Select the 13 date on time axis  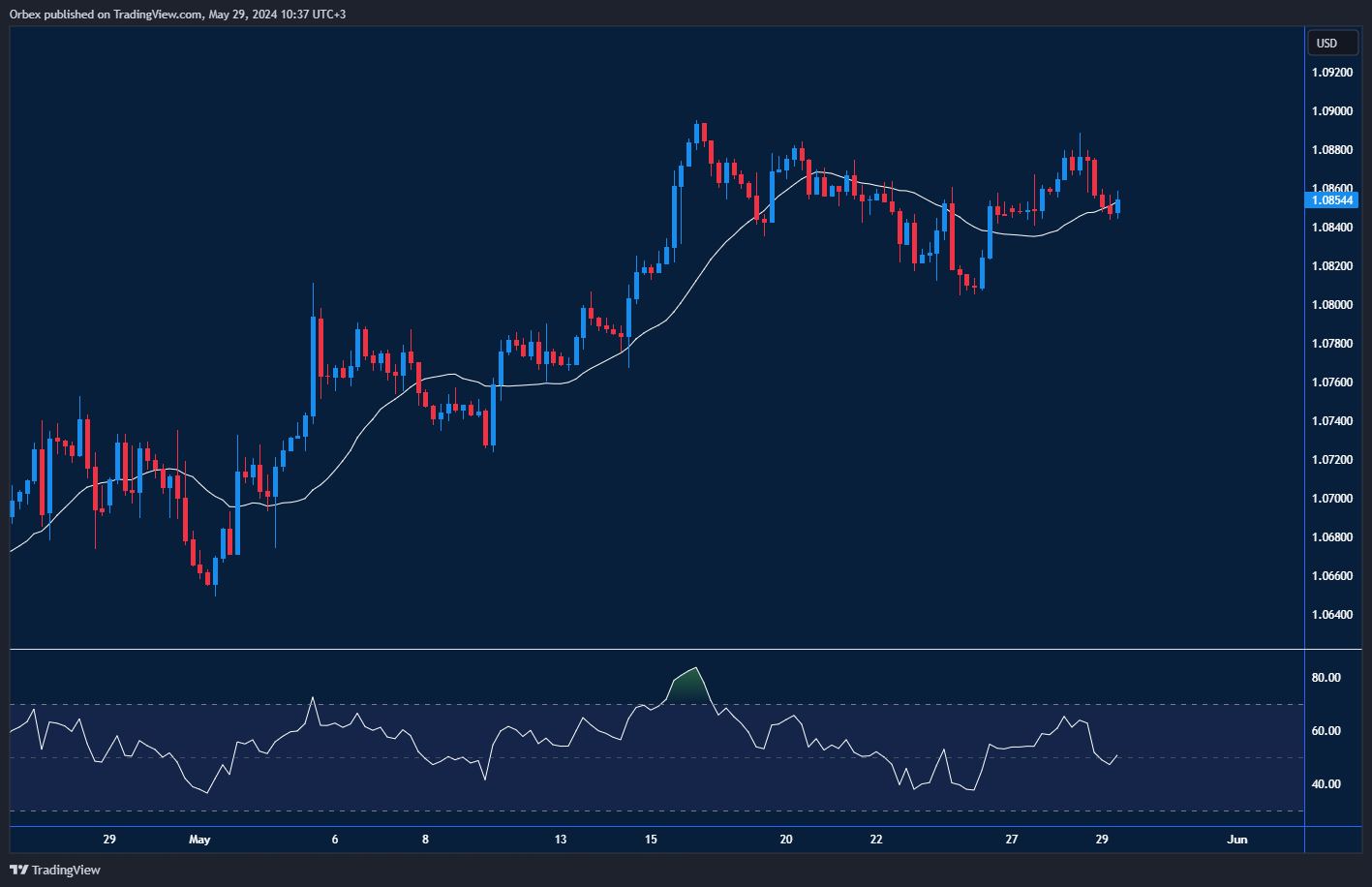tap(561, 840)
